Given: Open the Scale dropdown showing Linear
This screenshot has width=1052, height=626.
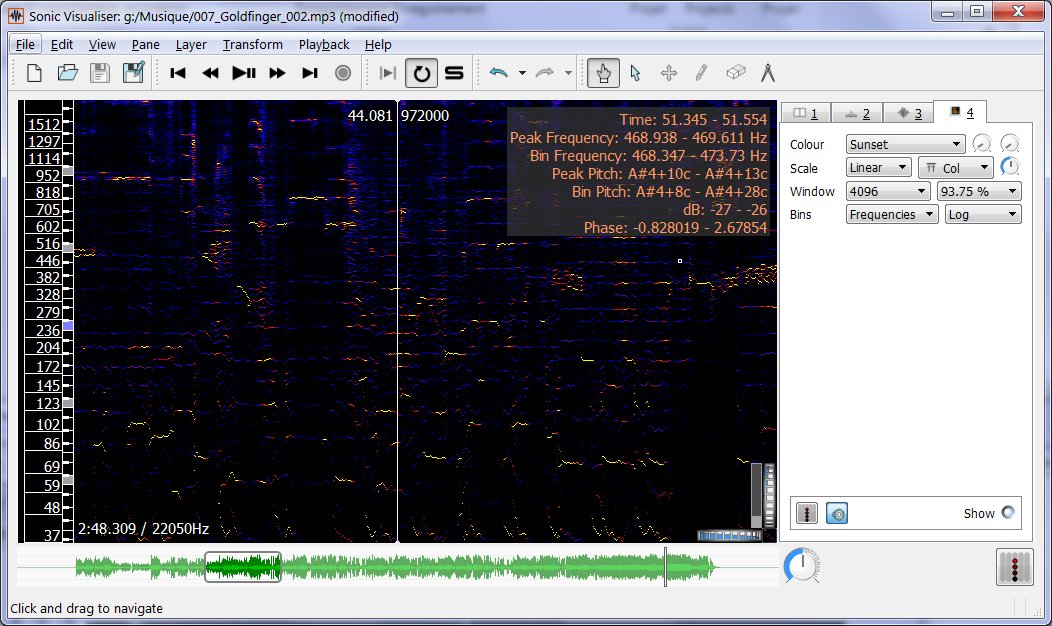Looking at the screenshot, I should point(878,168).
